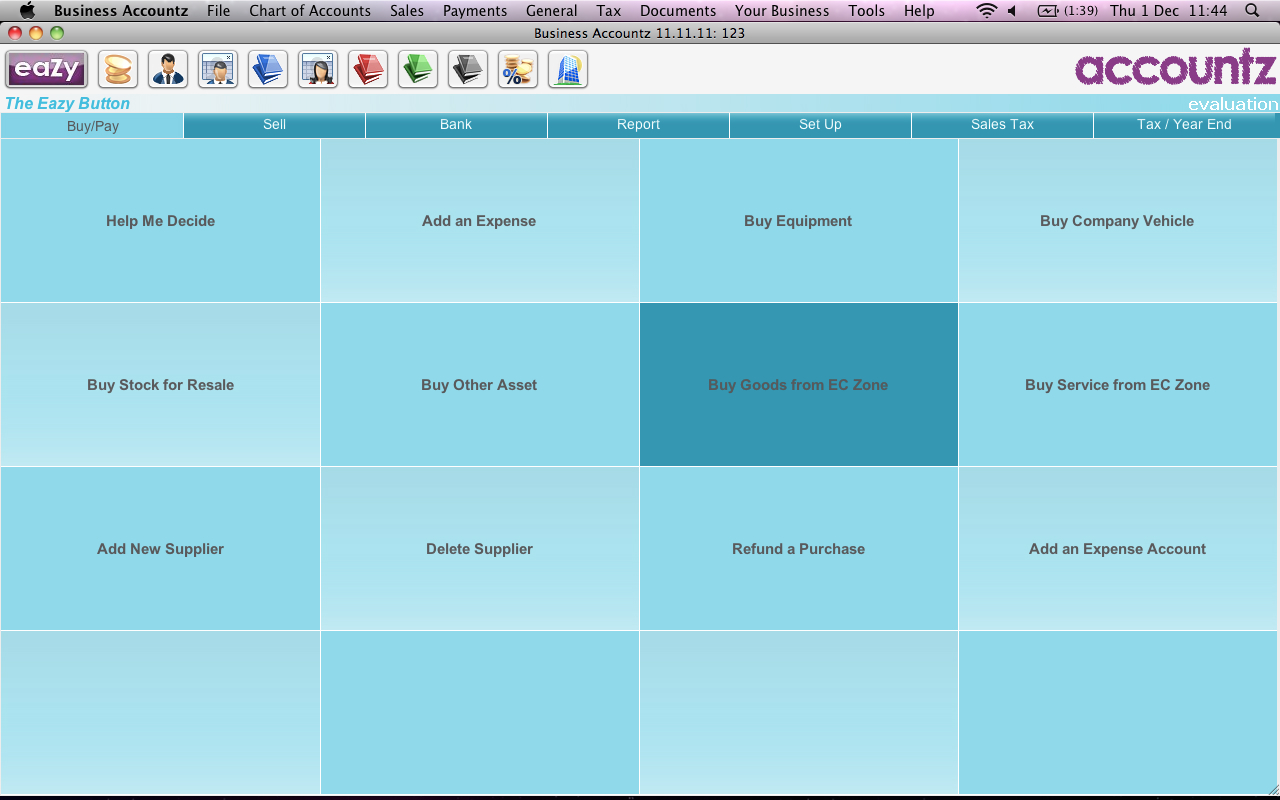Open the Sales Tax tab
This screenshot has height=800, width=1280.
pos(1002,125)
